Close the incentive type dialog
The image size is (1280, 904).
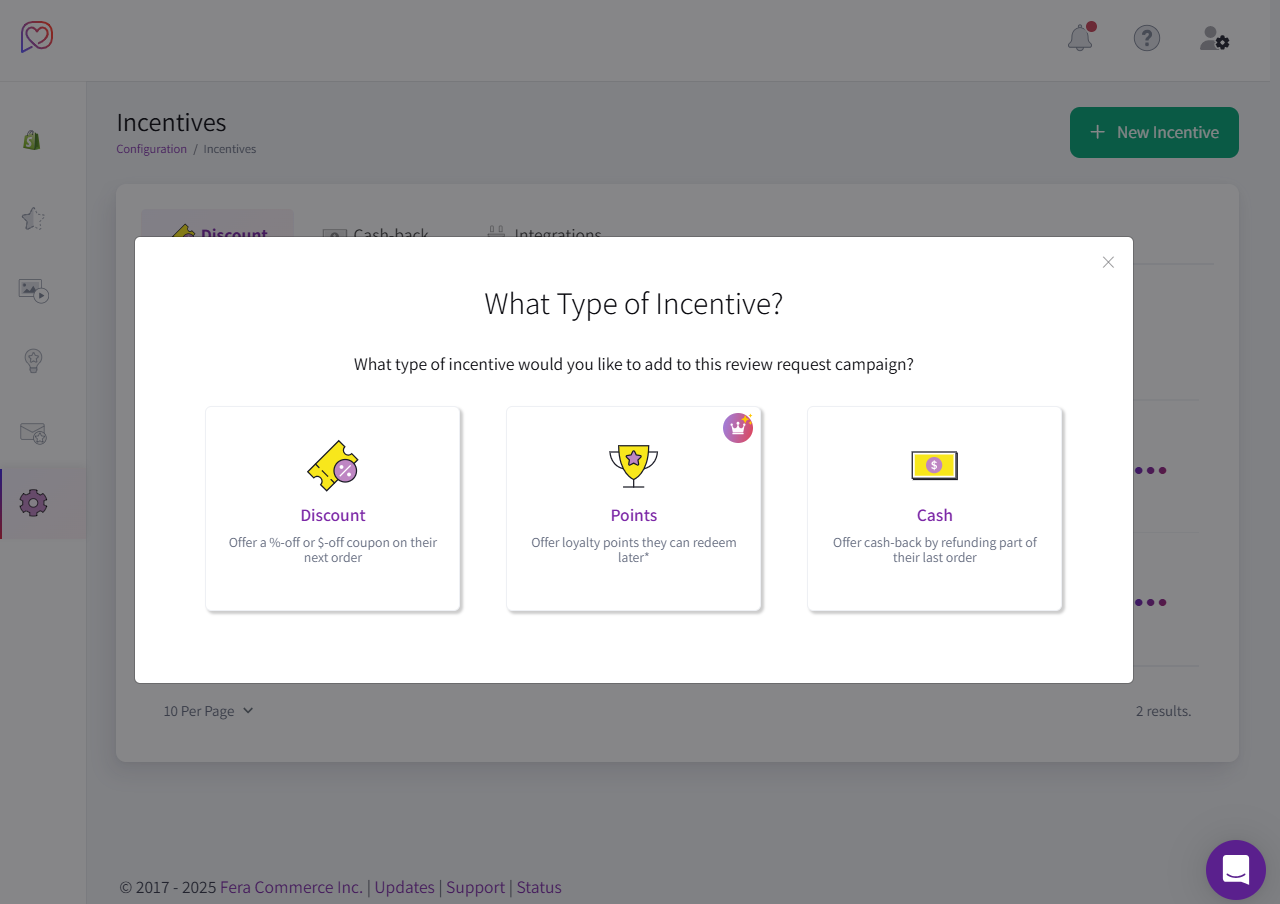click(1108, 262)
